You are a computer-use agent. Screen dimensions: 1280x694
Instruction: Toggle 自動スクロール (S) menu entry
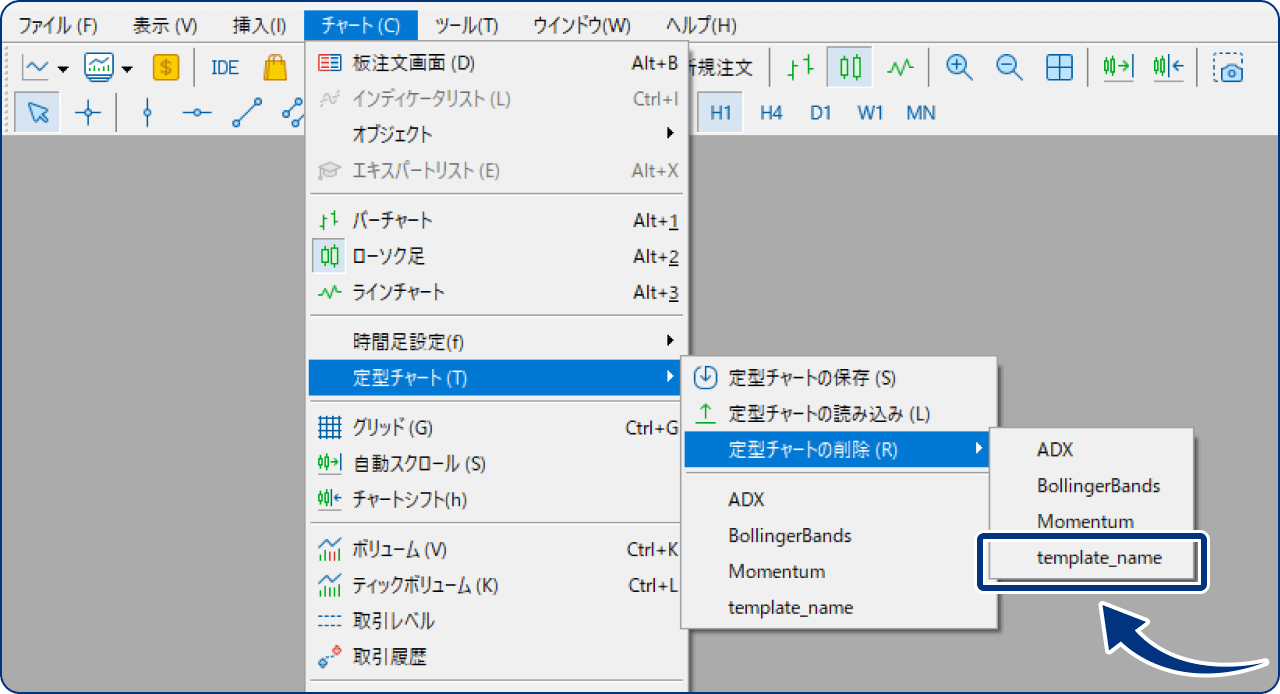coord(497,464)
